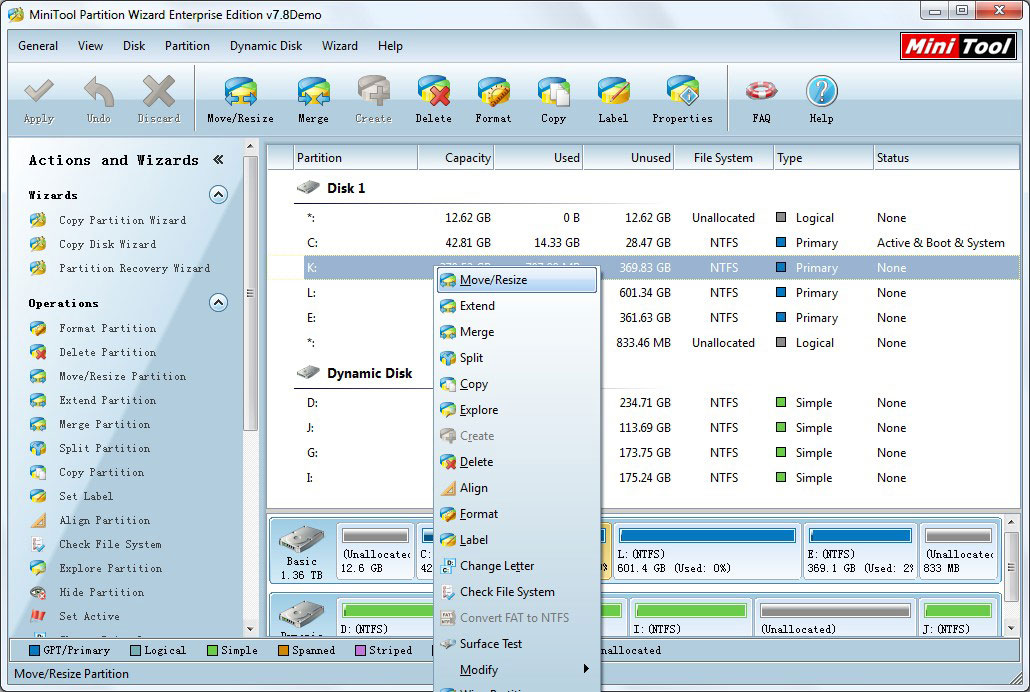Open the Format toolbar tool

(x=493, y=100)
